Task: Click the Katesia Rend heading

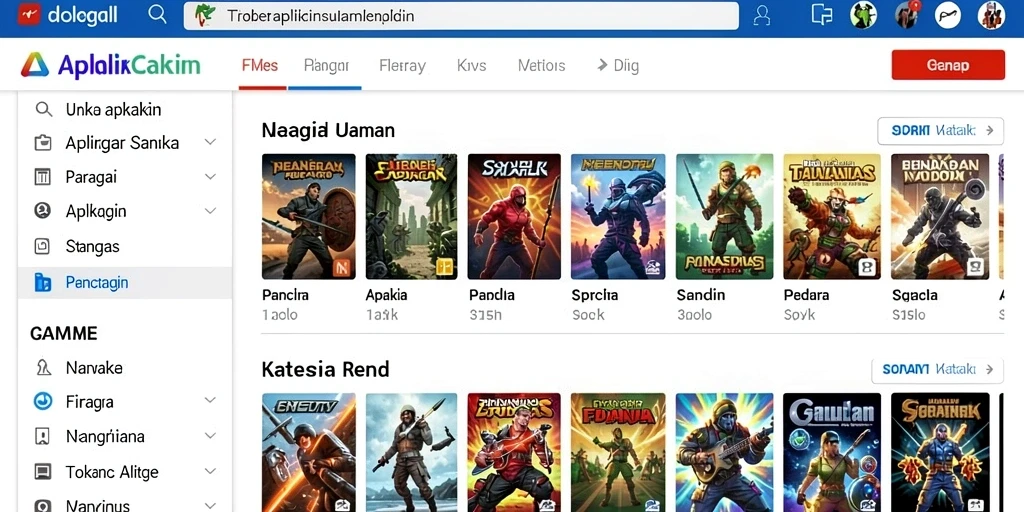Action: pyautogui.click(x=325, y=370)
